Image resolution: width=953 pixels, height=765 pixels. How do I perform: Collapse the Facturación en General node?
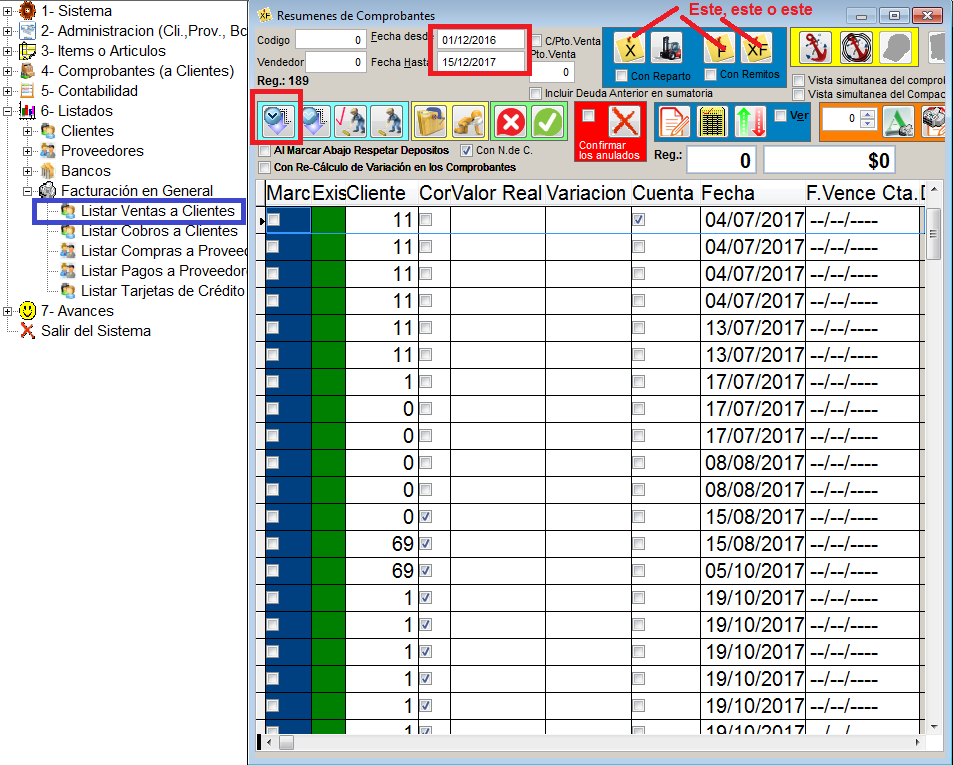pos(28,191)
